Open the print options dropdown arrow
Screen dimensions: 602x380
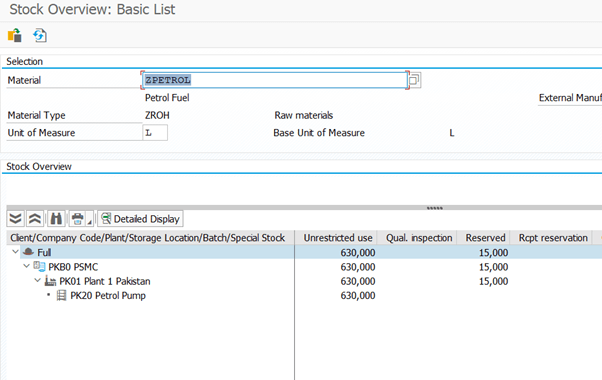[x=90, y=221]
